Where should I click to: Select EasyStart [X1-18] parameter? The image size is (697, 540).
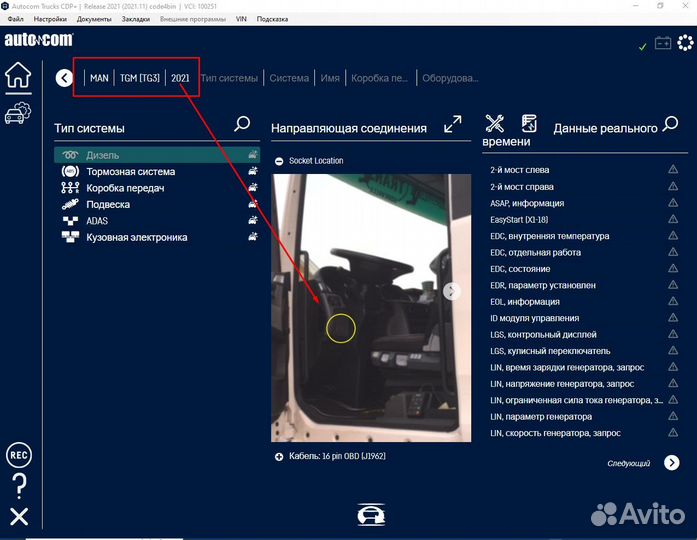tap(519, 220)
